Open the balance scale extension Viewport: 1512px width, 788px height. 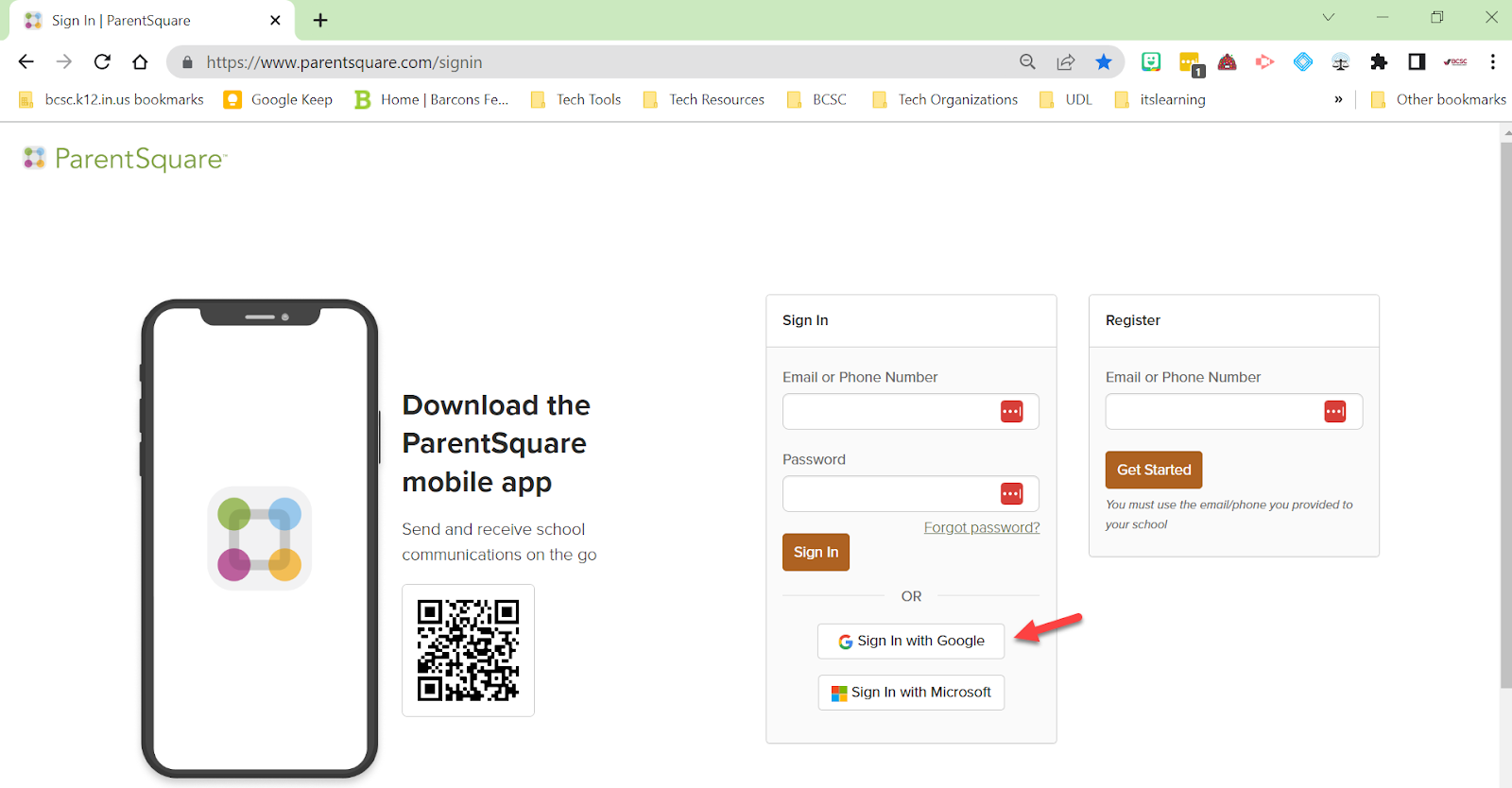click(1341, 62)
